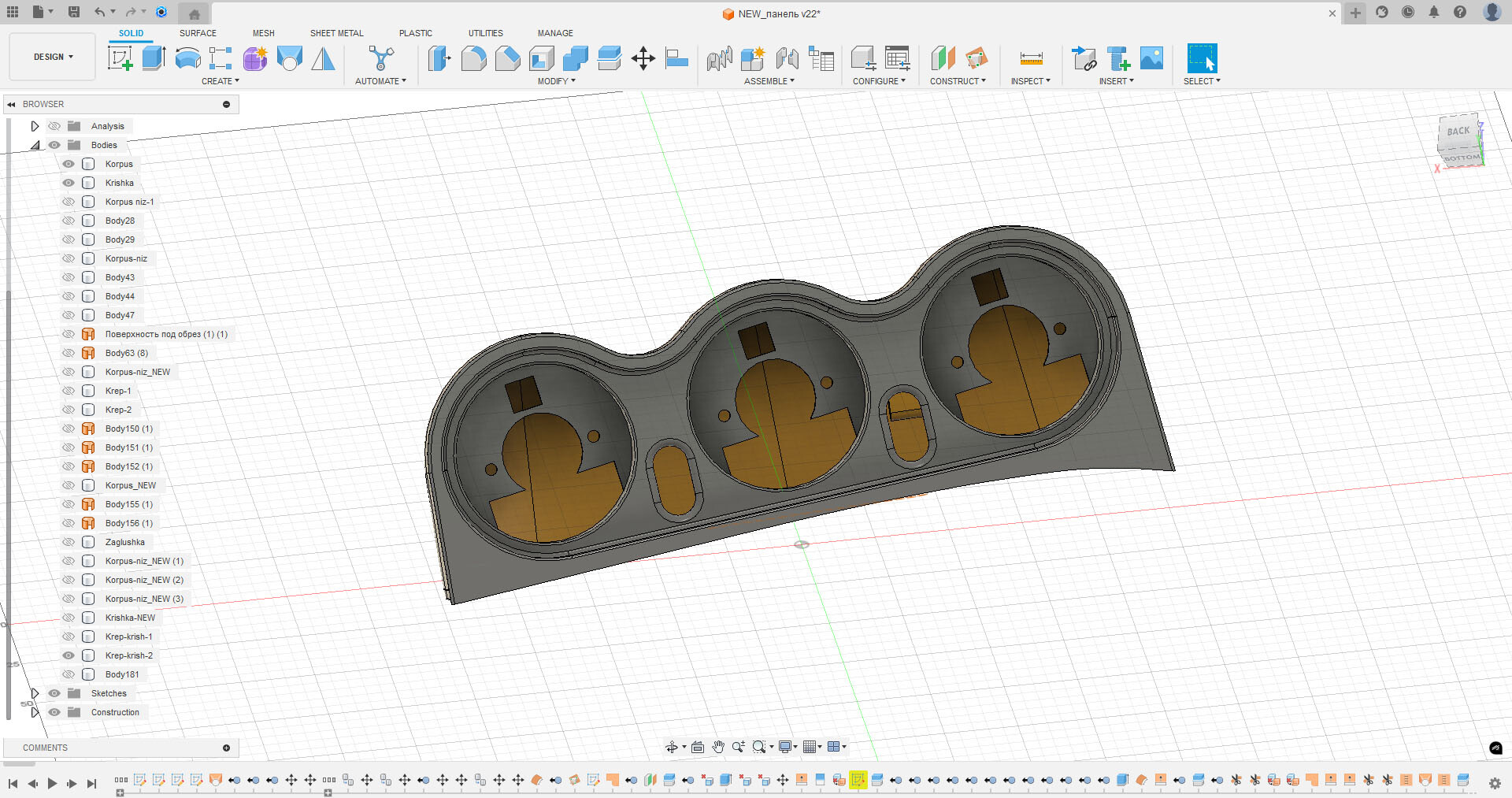The image size is (1512, 798).
Task: Toggle visibility of Bodies folder
Action: (54, 145)
